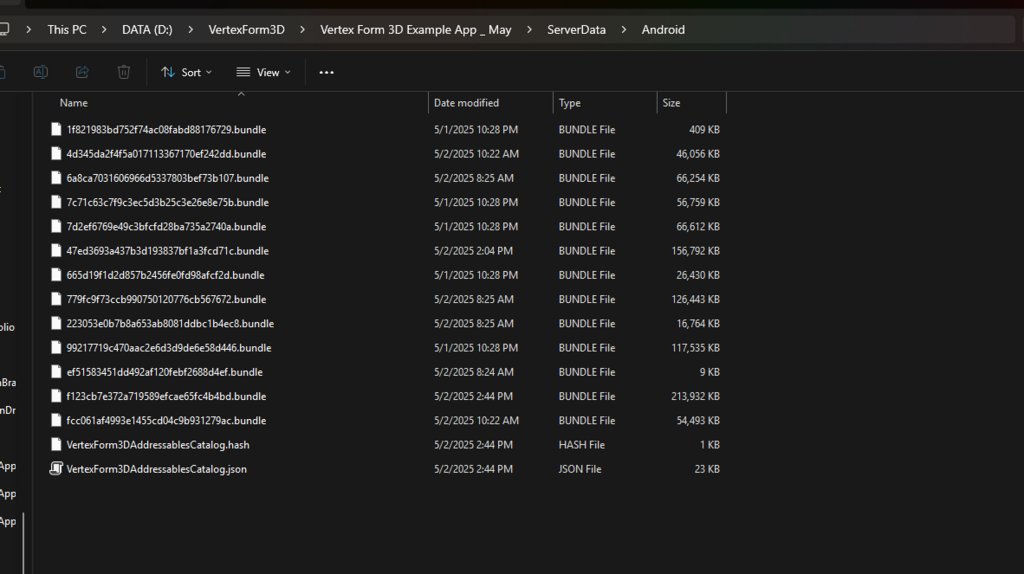Click the file icon of f123cb7e372a719589efcae65fc4b4bd.bundle
The width and height of the screenshot is (1024, 574).
coord(56,396)
